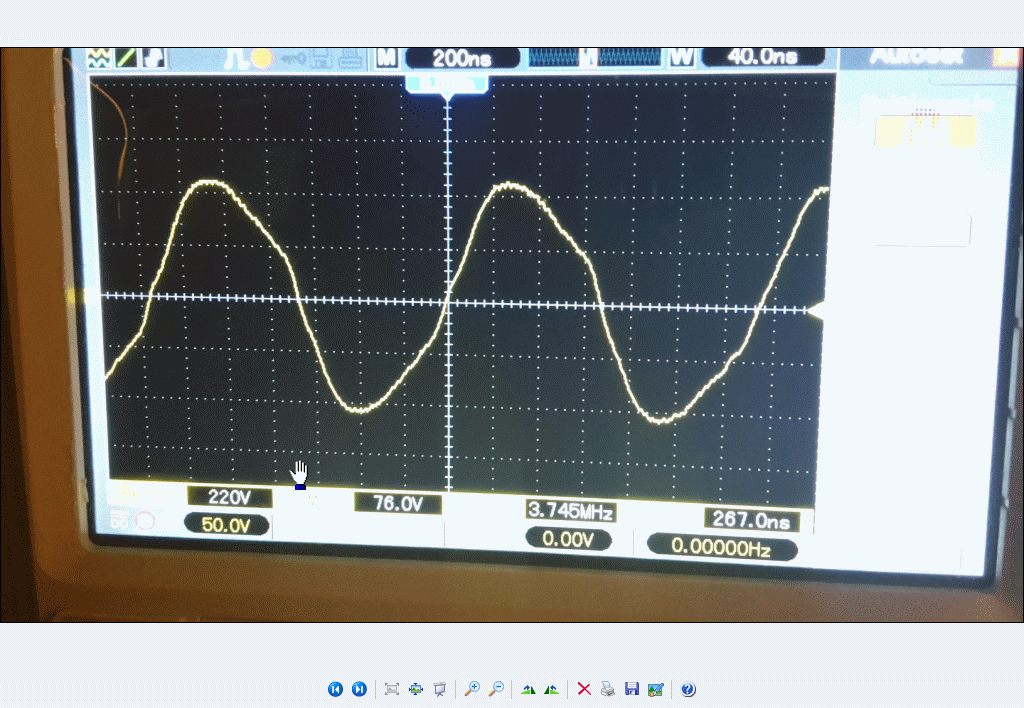Save image using the floppy disk icon
The width and height of the screenshot is (1024, 708).
tap(631, 689)
